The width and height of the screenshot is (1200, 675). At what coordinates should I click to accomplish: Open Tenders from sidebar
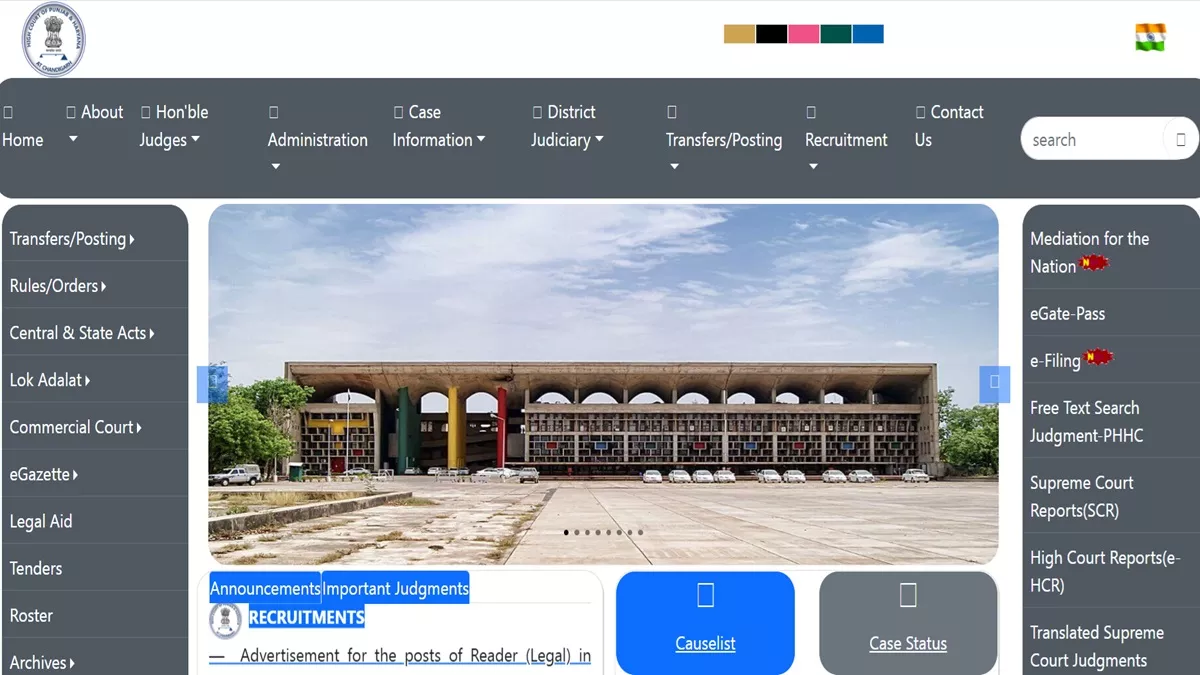(94, 567)
